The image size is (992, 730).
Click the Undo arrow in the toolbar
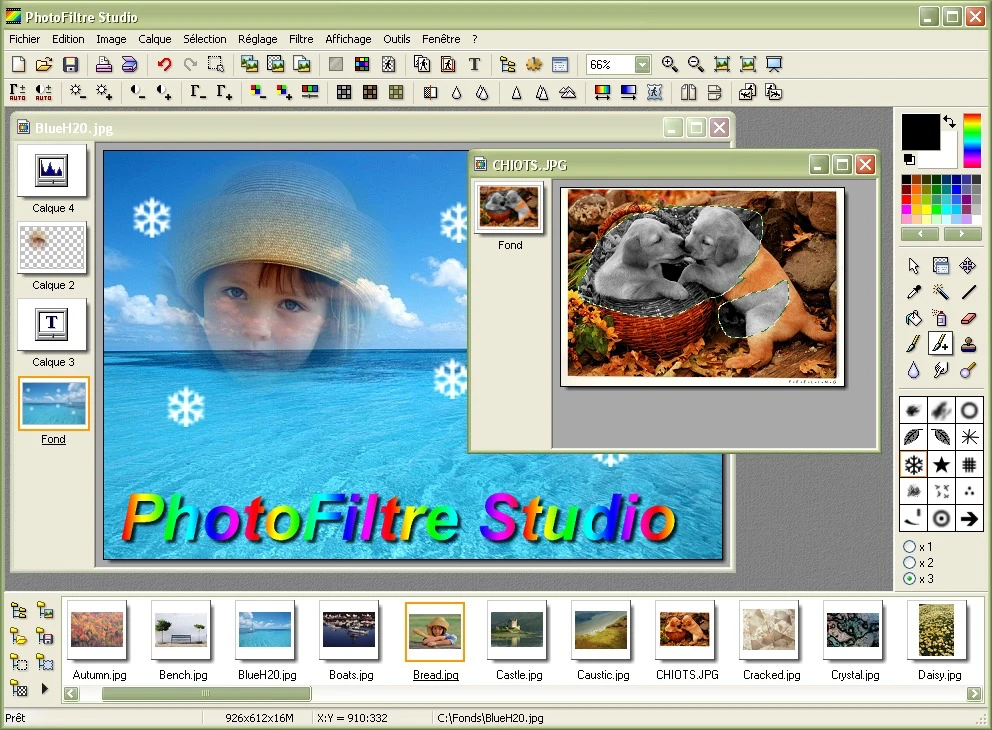point(164,63)
